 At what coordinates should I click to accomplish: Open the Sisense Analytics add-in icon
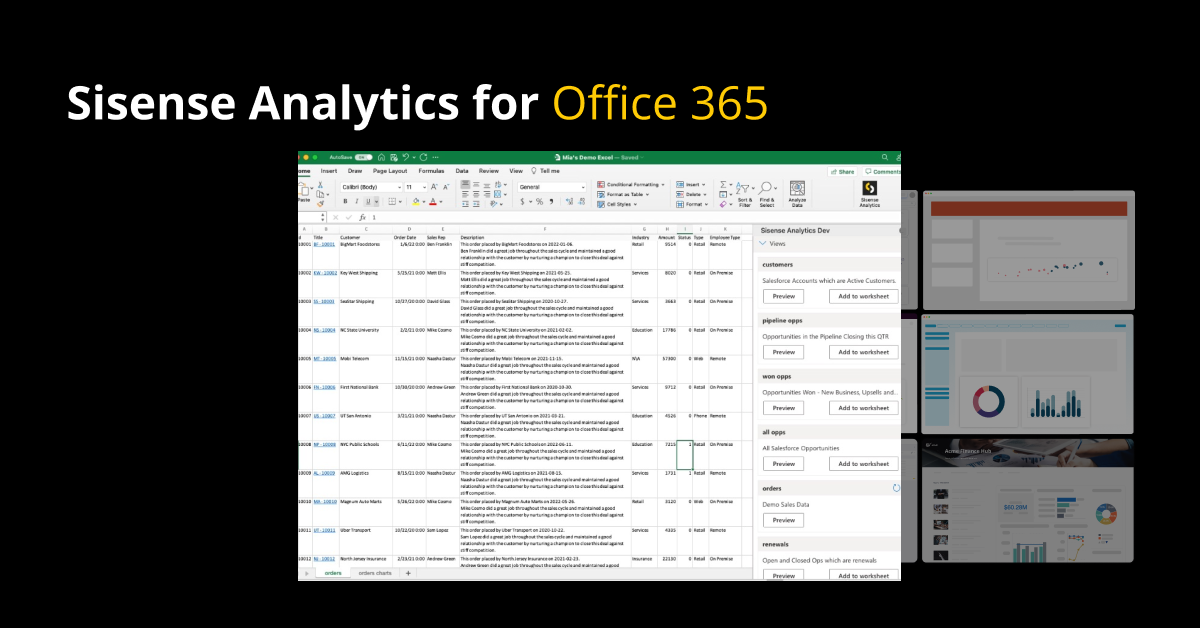coord(869,189)
